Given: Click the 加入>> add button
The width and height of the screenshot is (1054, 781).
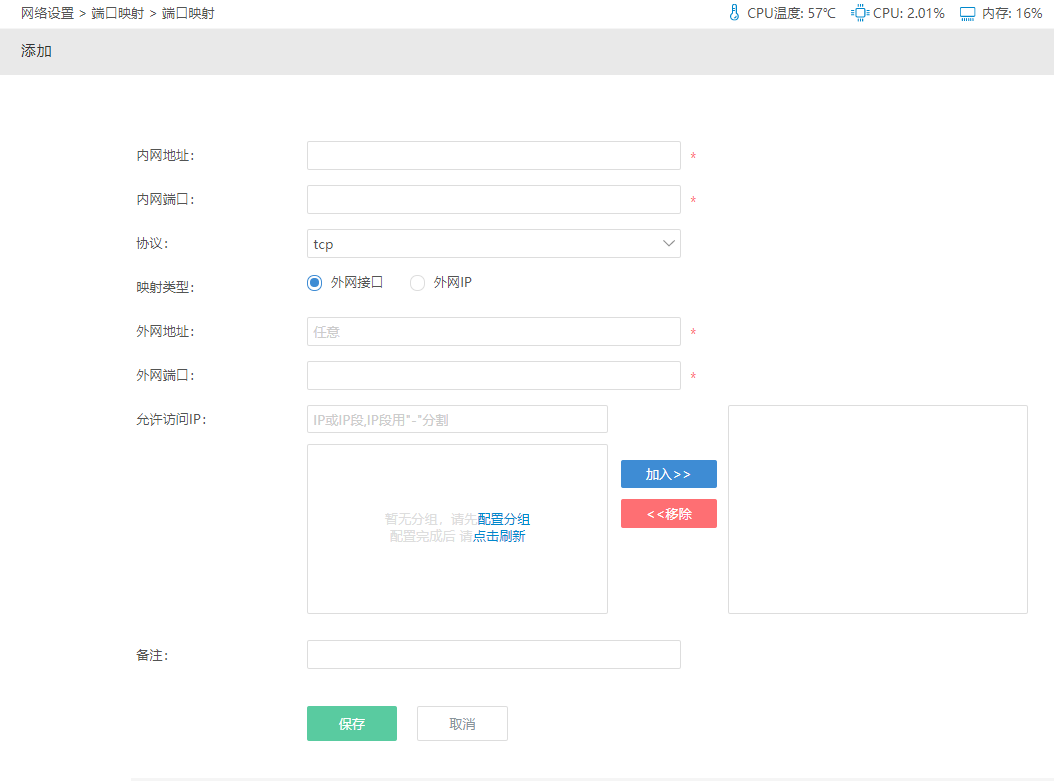Looking at the screenshot, I should [x=668, y=473].
